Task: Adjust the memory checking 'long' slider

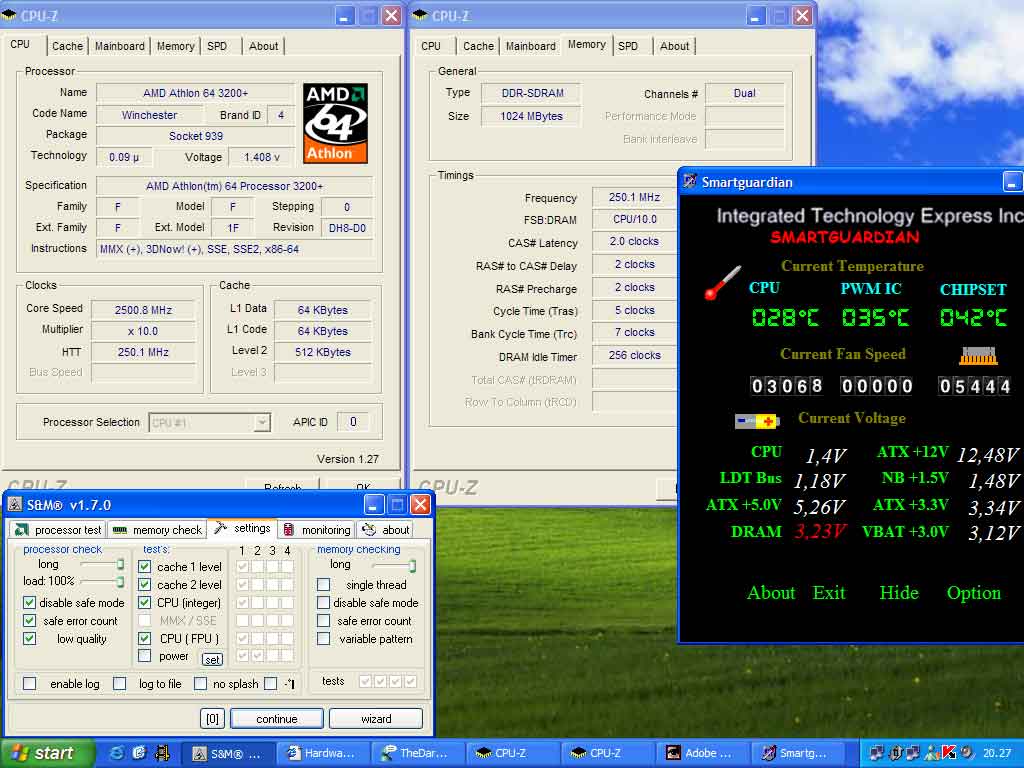Action: [412, 566]
